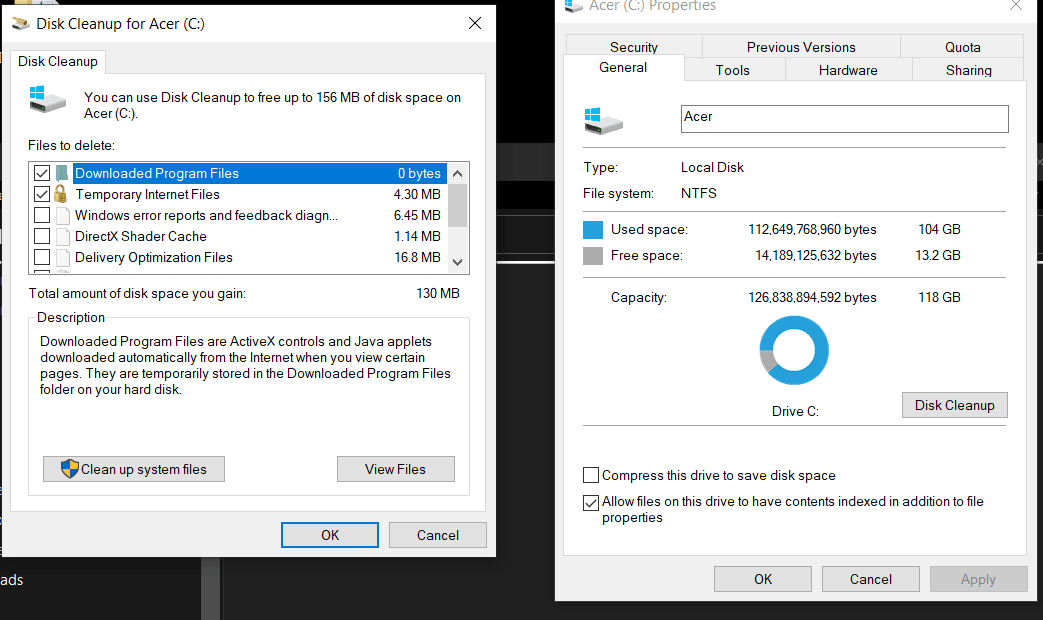Click Disk Cleanup in the Properties window

[x=954, y=405]
